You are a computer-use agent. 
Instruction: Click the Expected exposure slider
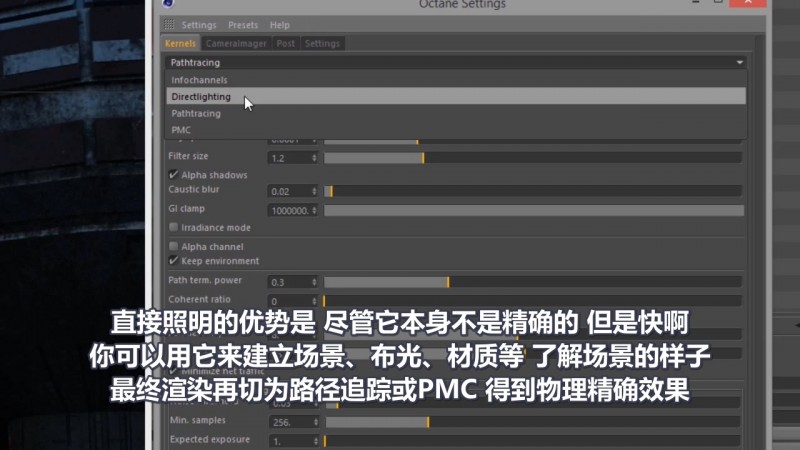point(533,441)
